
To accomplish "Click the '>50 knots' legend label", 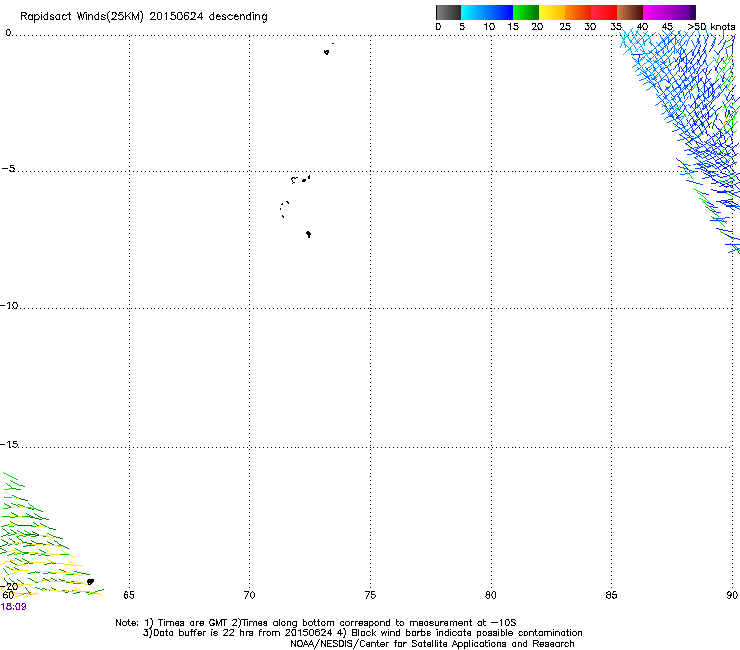I will coord(712,27).
